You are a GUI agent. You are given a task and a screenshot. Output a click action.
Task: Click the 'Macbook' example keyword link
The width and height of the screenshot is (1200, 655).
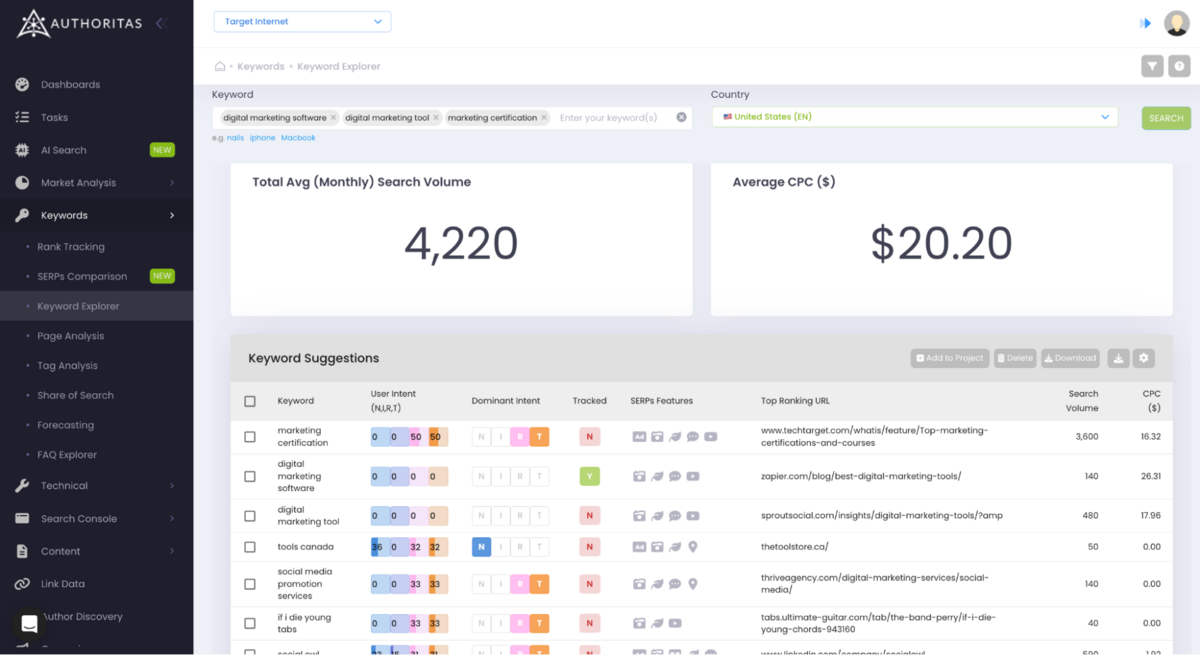pyautogui.click(x=298, y=138)
